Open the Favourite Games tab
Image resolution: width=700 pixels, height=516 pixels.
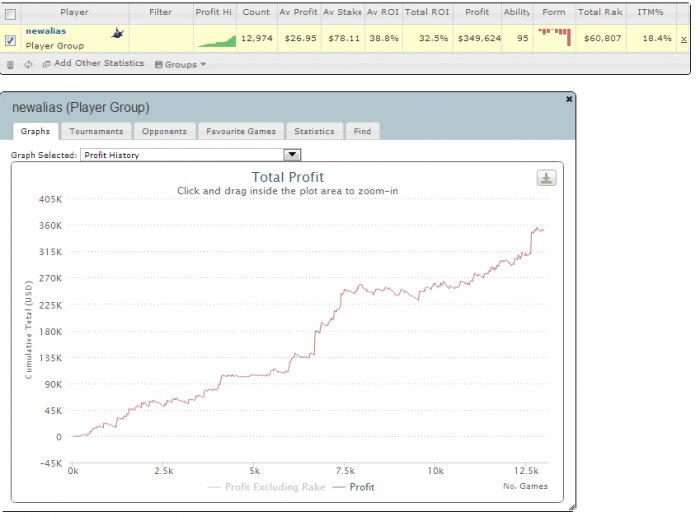coord(241,131)
